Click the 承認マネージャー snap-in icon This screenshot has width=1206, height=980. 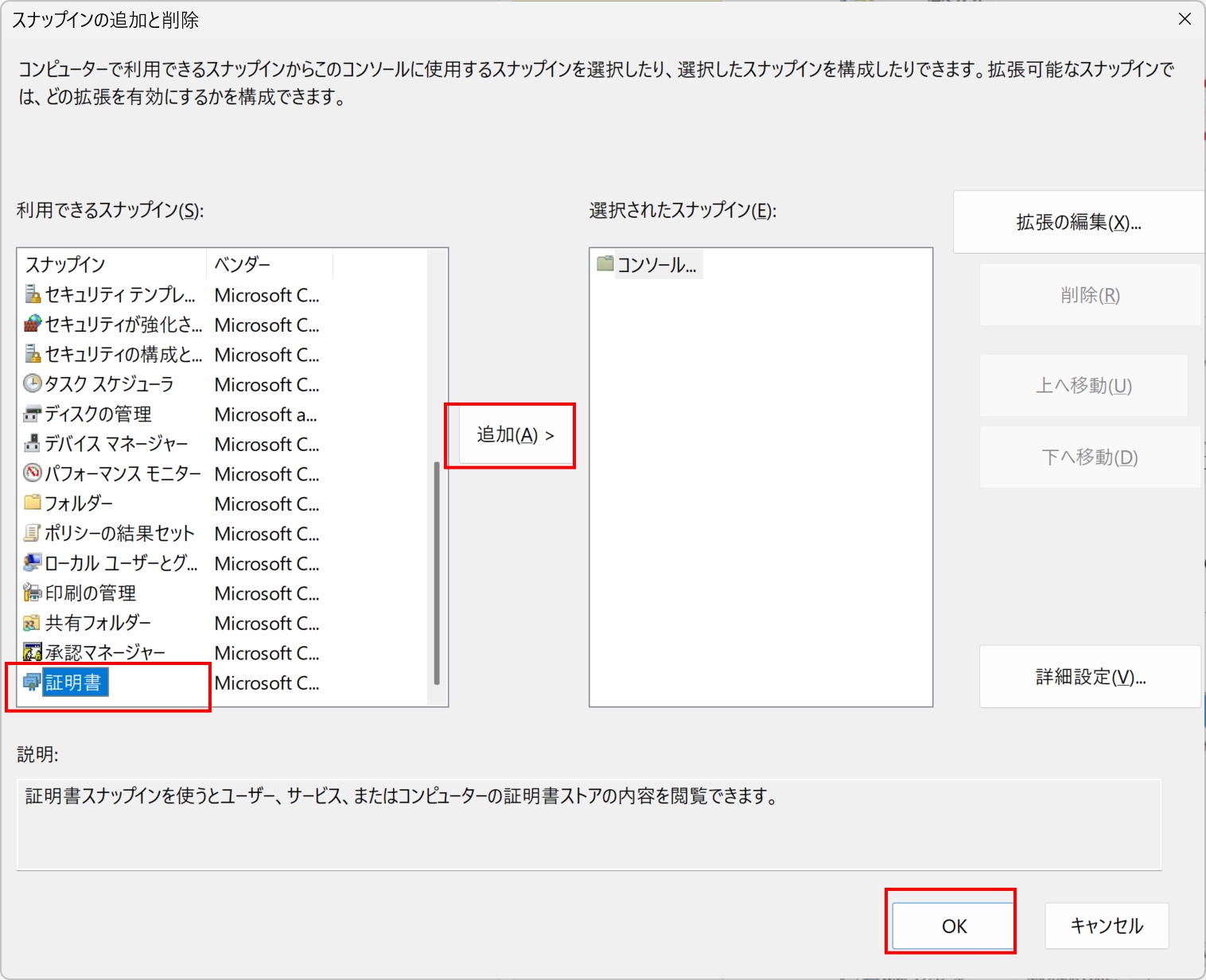pos(33,653)
